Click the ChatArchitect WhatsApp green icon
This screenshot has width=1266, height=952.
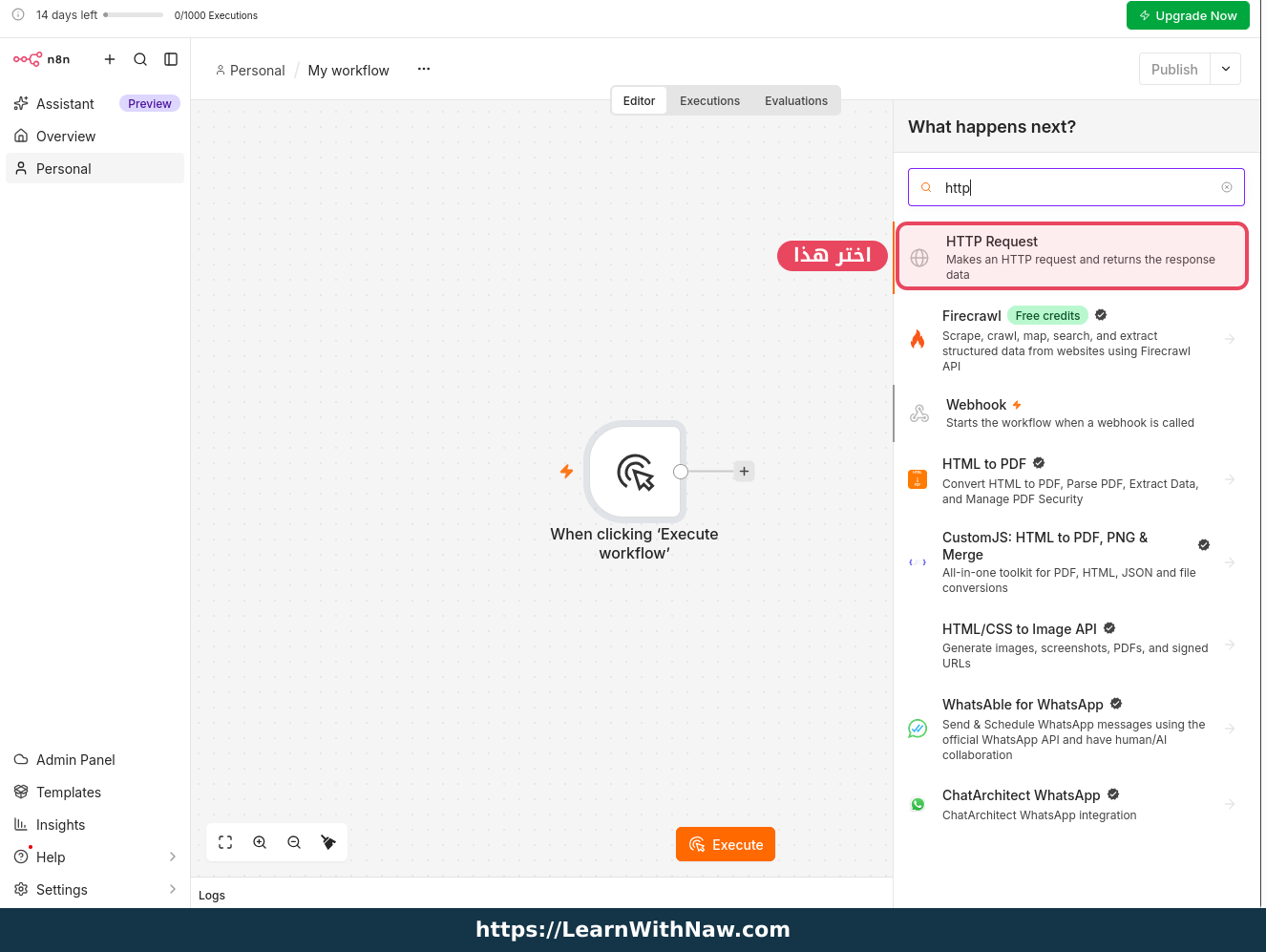[918, 804]
